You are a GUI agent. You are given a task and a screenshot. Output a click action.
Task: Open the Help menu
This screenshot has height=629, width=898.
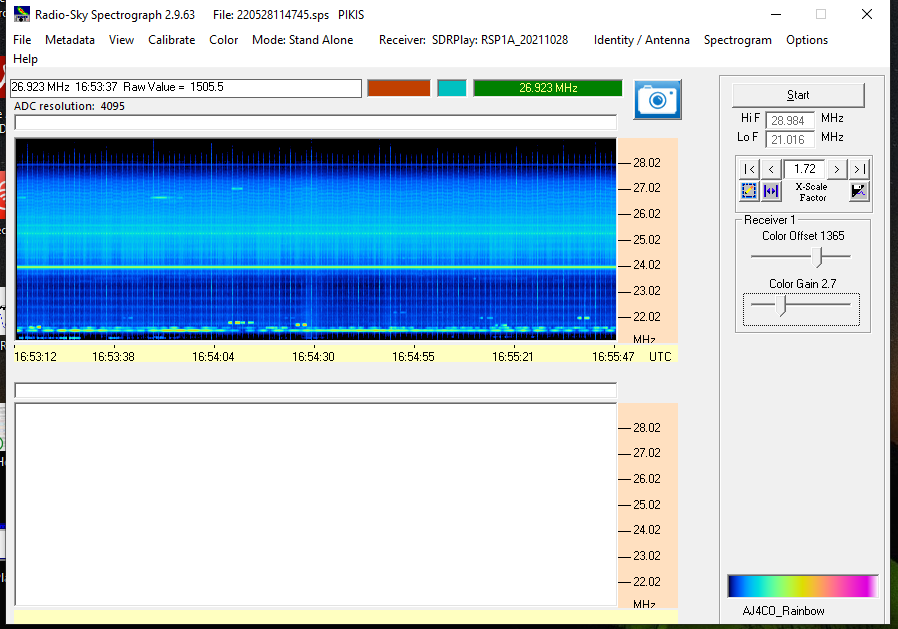[25, 59]
